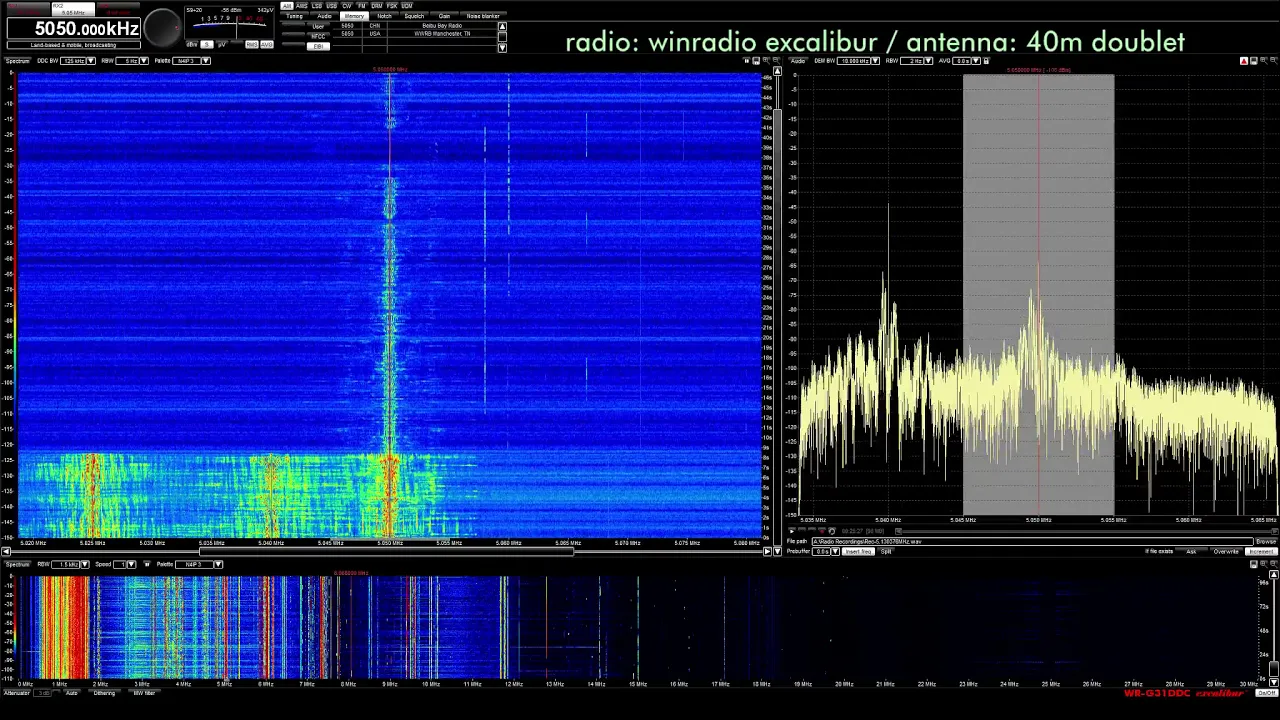Save the audio spectrum snapshot

(1254, 61)
